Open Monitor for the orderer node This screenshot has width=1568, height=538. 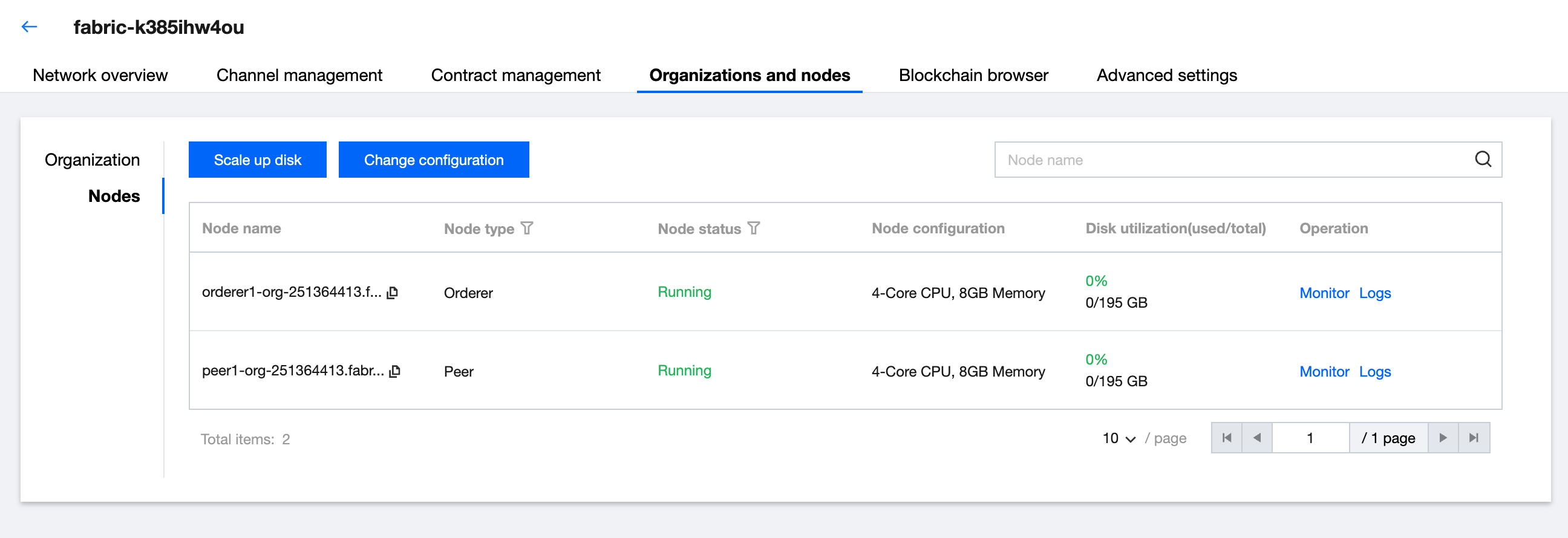[x=1324, y=293]
